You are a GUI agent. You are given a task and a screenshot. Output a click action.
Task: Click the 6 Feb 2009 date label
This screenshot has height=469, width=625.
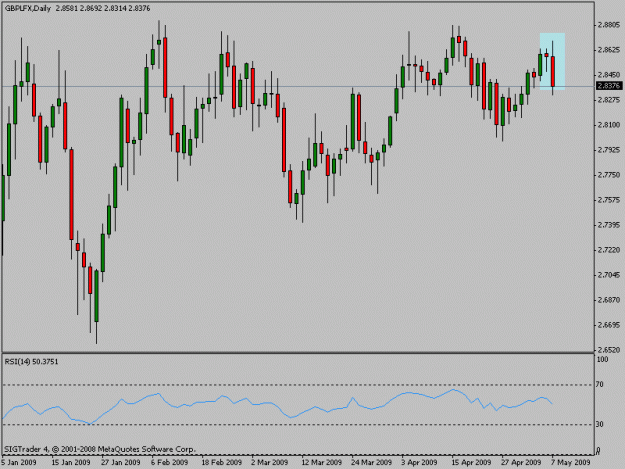point(169,463)
